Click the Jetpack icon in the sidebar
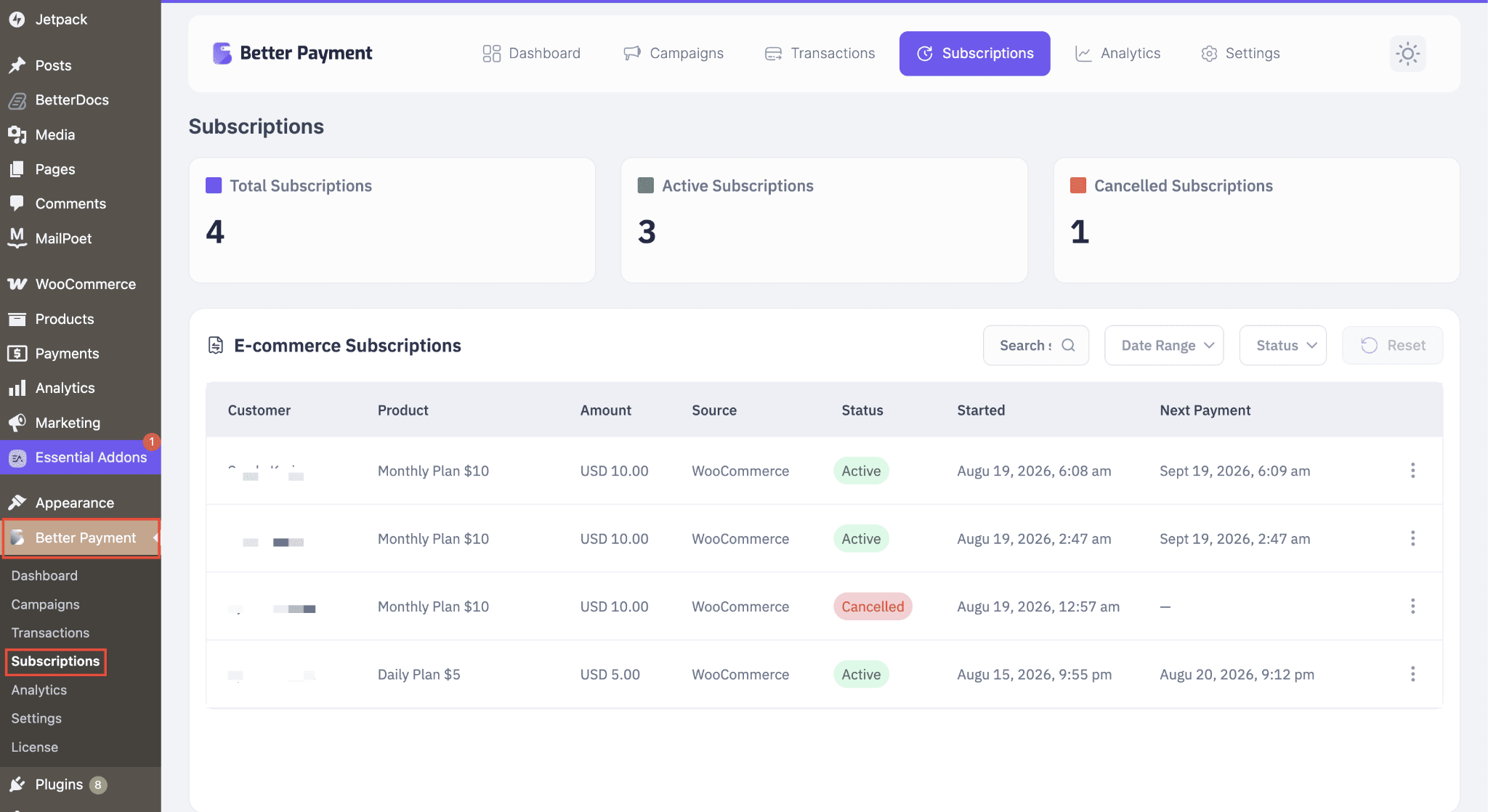 tap(17, 20)
